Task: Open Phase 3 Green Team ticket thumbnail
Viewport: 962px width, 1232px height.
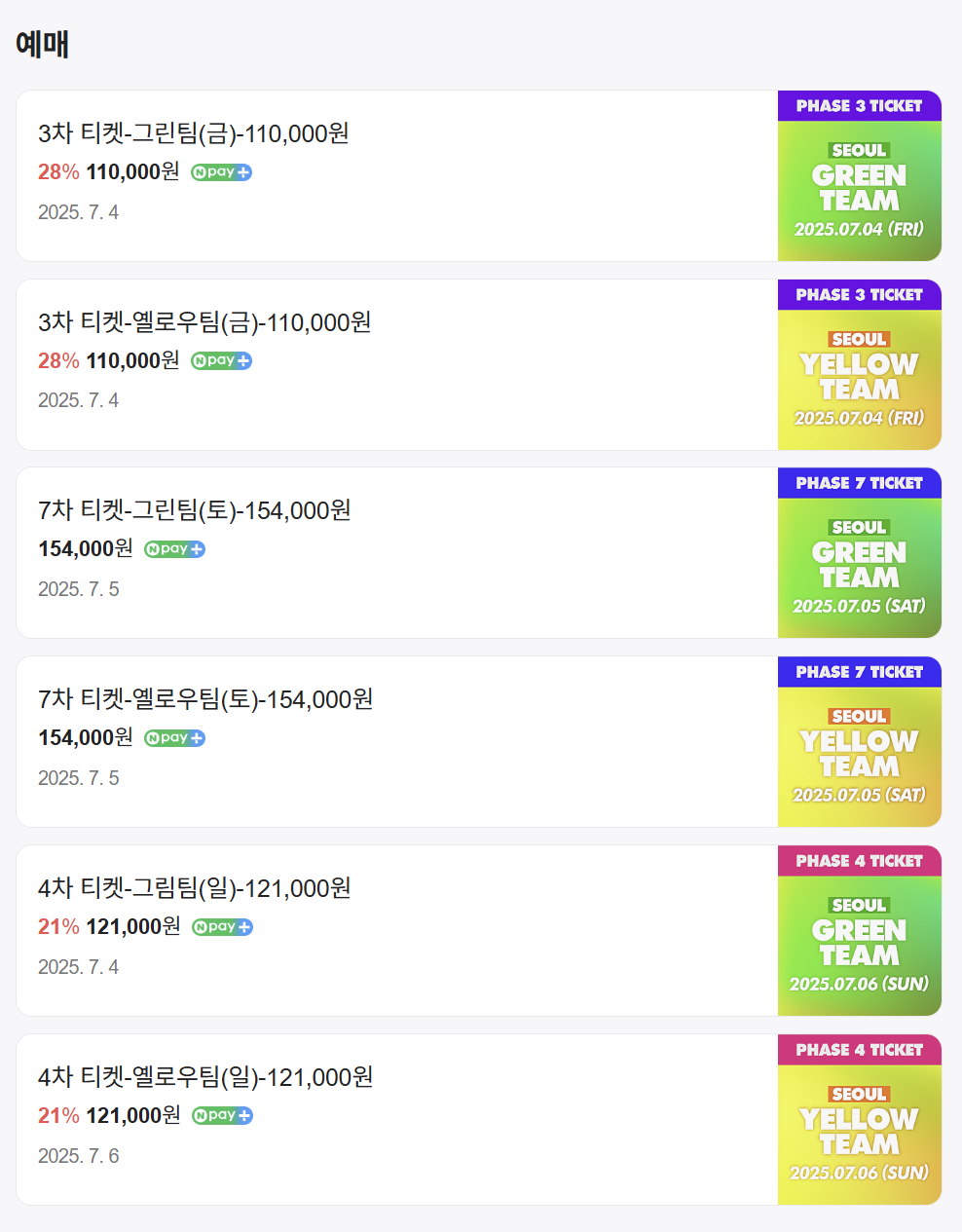Action: click(x=860, y=176)
